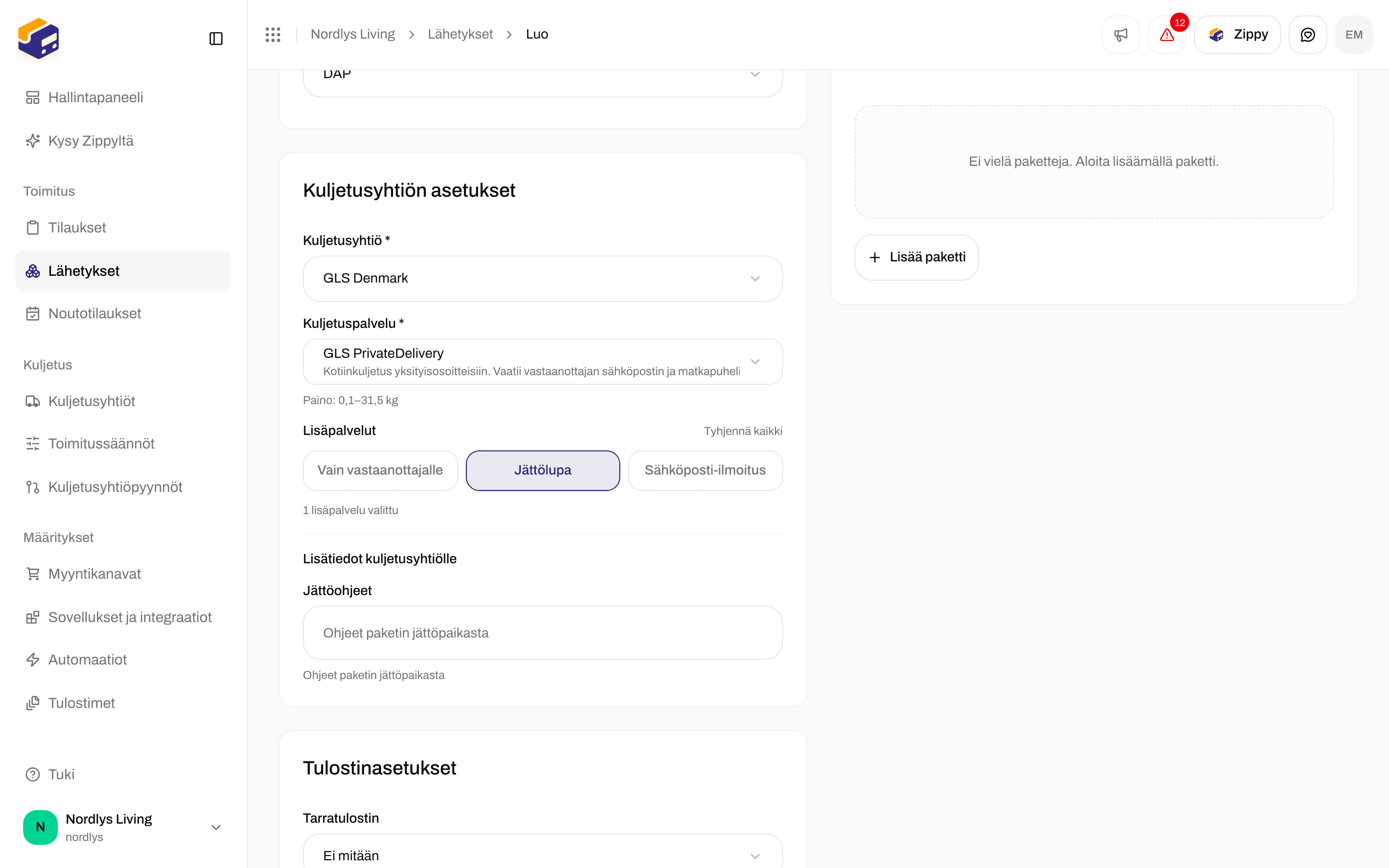Image resolution: width=1389 pixels, height=868 pixels.
Task: Open the Zippy assistant button
Action: 1237,34
